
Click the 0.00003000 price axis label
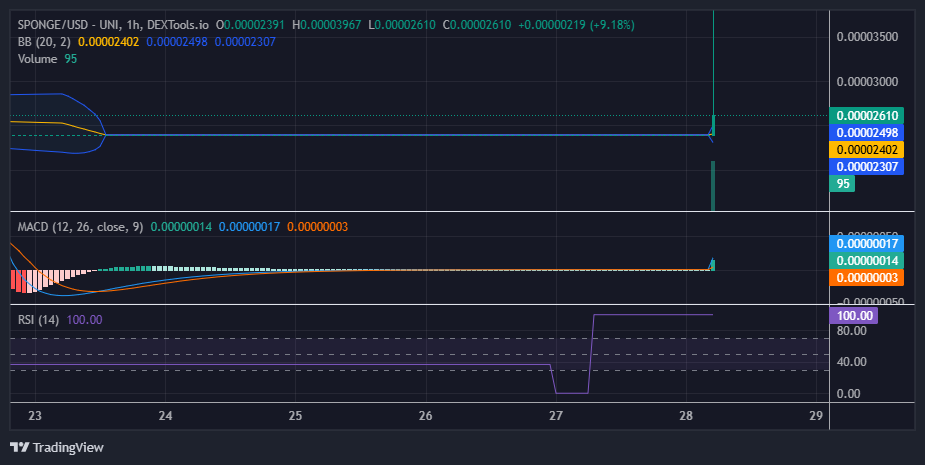pyautogui.click(x=867, y=81)
